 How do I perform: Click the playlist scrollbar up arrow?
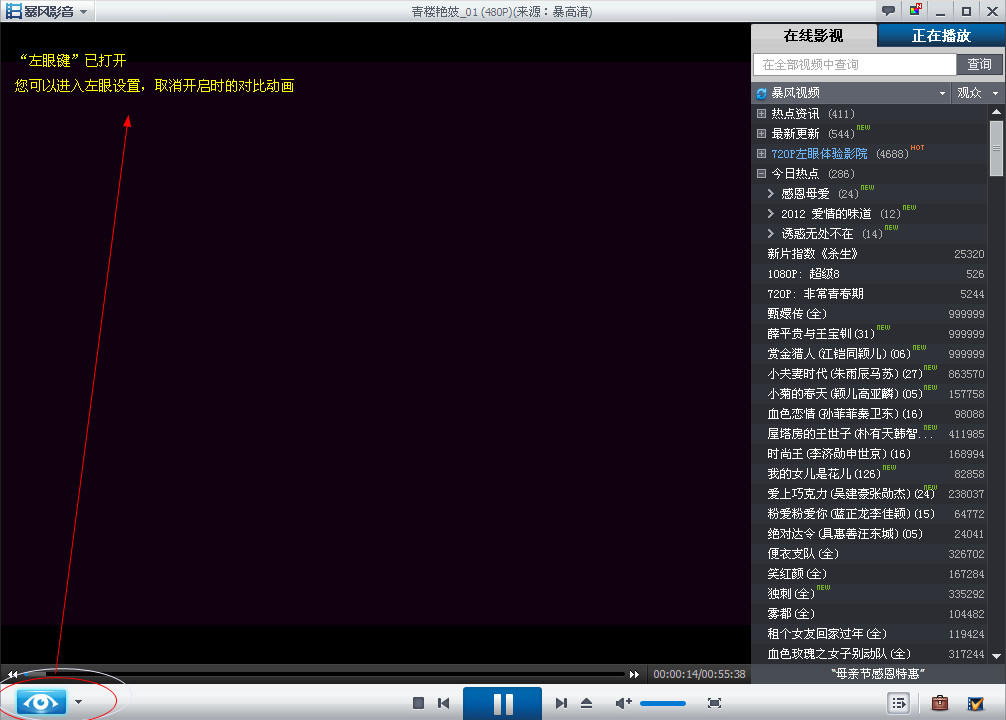pos(996,112)
